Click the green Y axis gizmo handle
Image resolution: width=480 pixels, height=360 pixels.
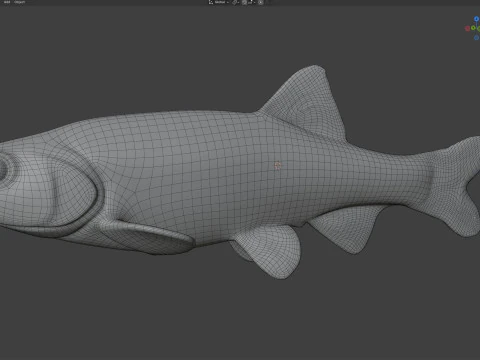tap(473, 28)
